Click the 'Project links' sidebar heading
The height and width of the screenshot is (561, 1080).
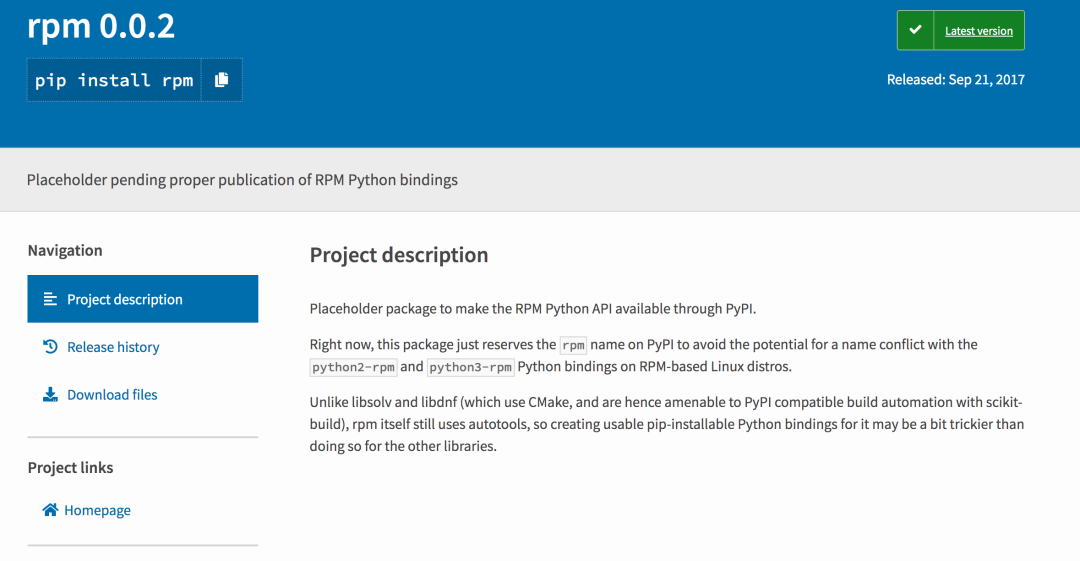70,468
